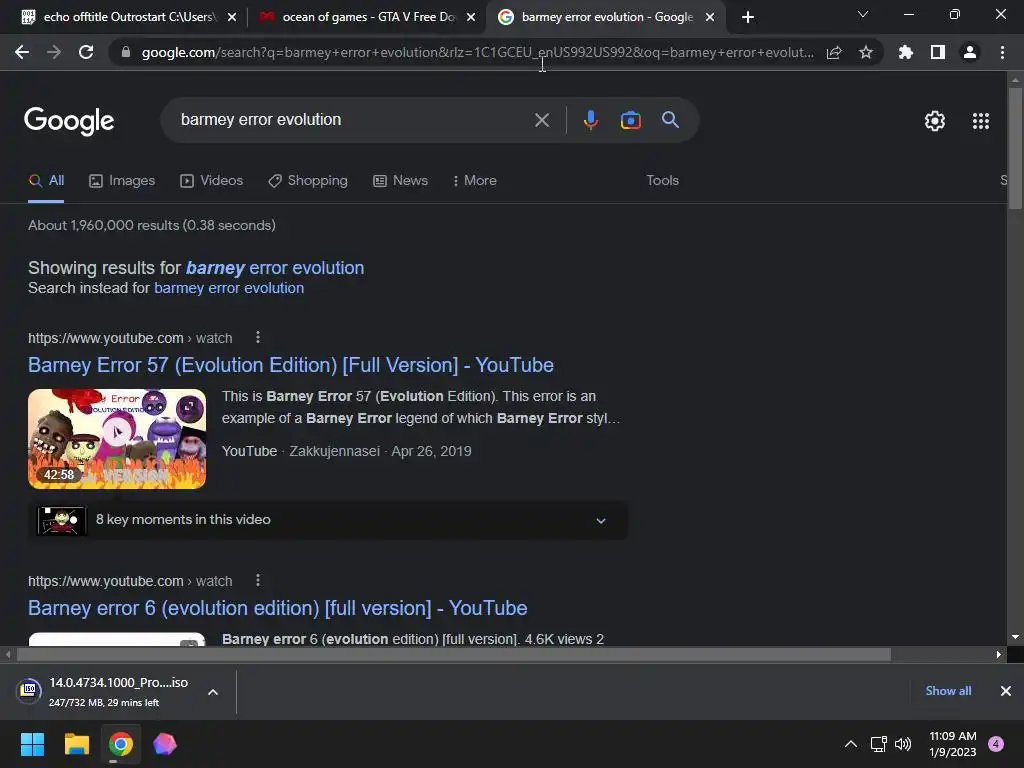The image size is (1024, 768).
Task: Open the Google apps grid
Action: pyautogui.click(x=980, y=121)
